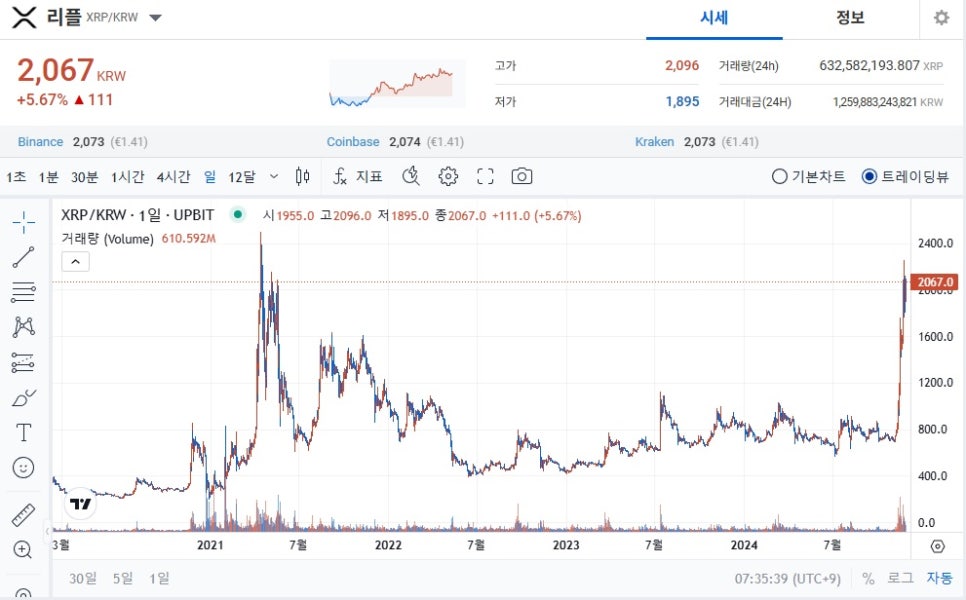
Task: Toggle percent scale mode
Action: tap(868, 578)
